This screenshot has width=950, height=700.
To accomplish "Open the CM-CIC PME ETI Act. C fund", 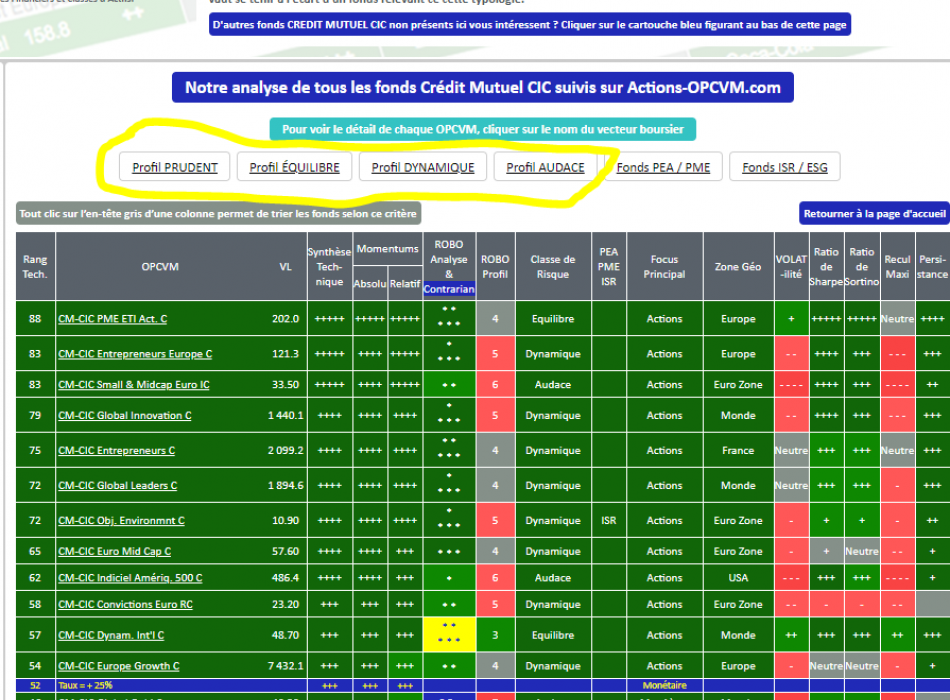I will [x=113, y=319].
